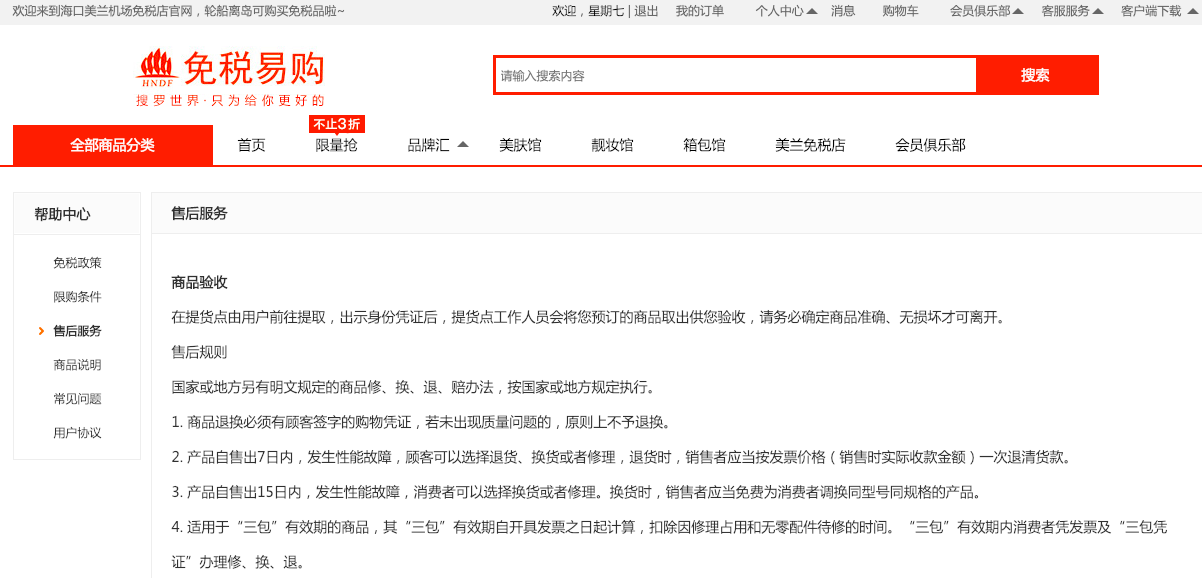Click the 售后规则 heading

[199, 352]
